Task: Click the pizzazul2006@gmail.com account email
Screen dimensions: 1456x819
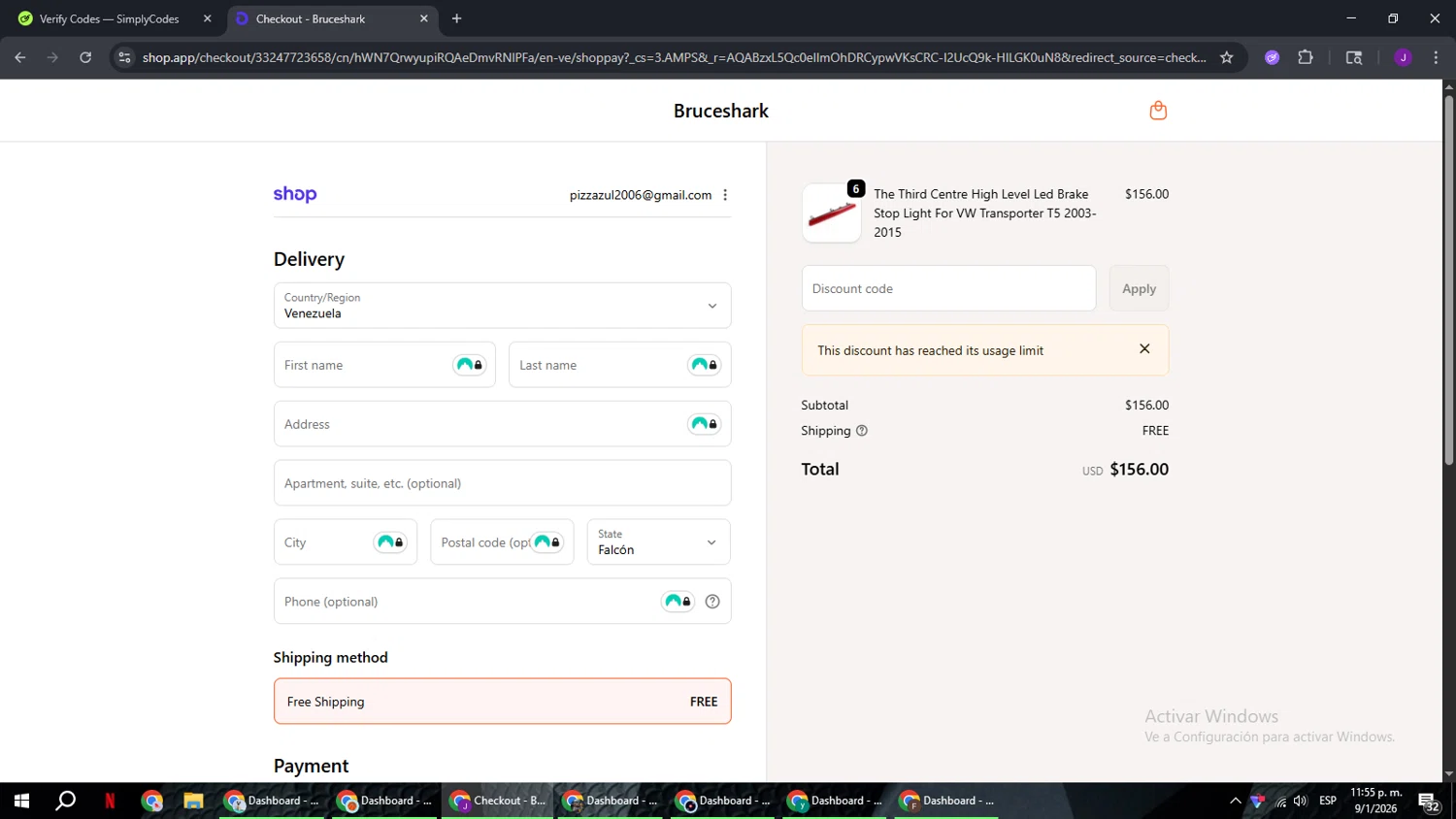Action: [641, 195]
